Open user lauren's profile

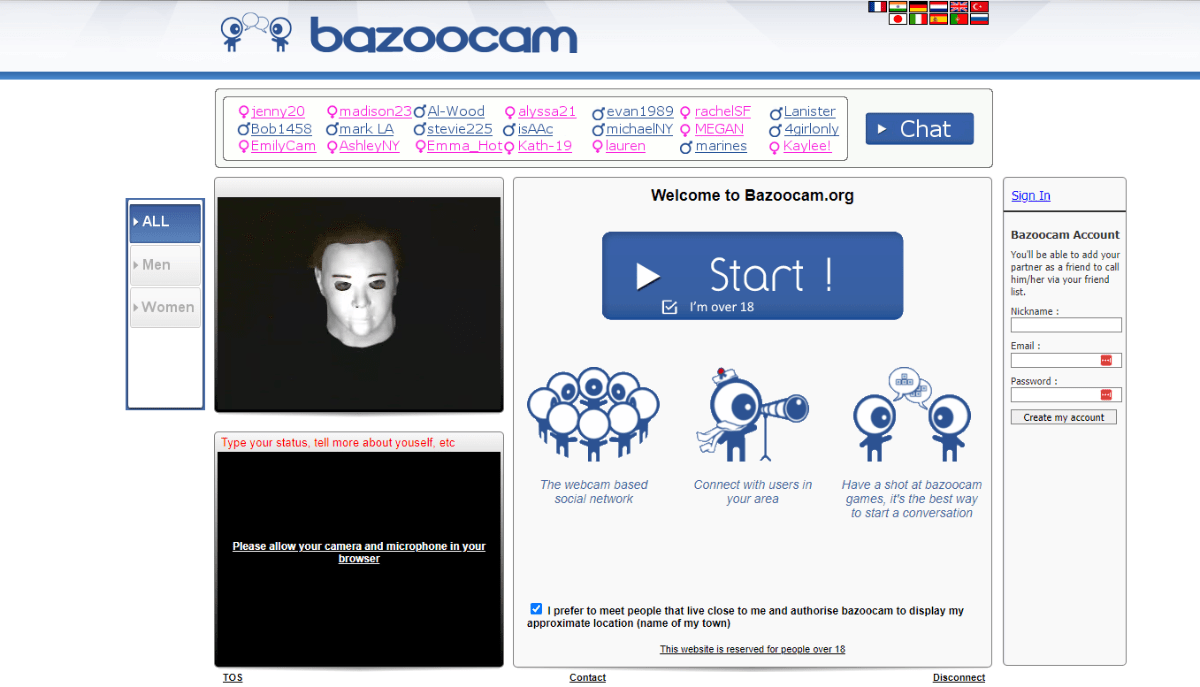point(626,146)
